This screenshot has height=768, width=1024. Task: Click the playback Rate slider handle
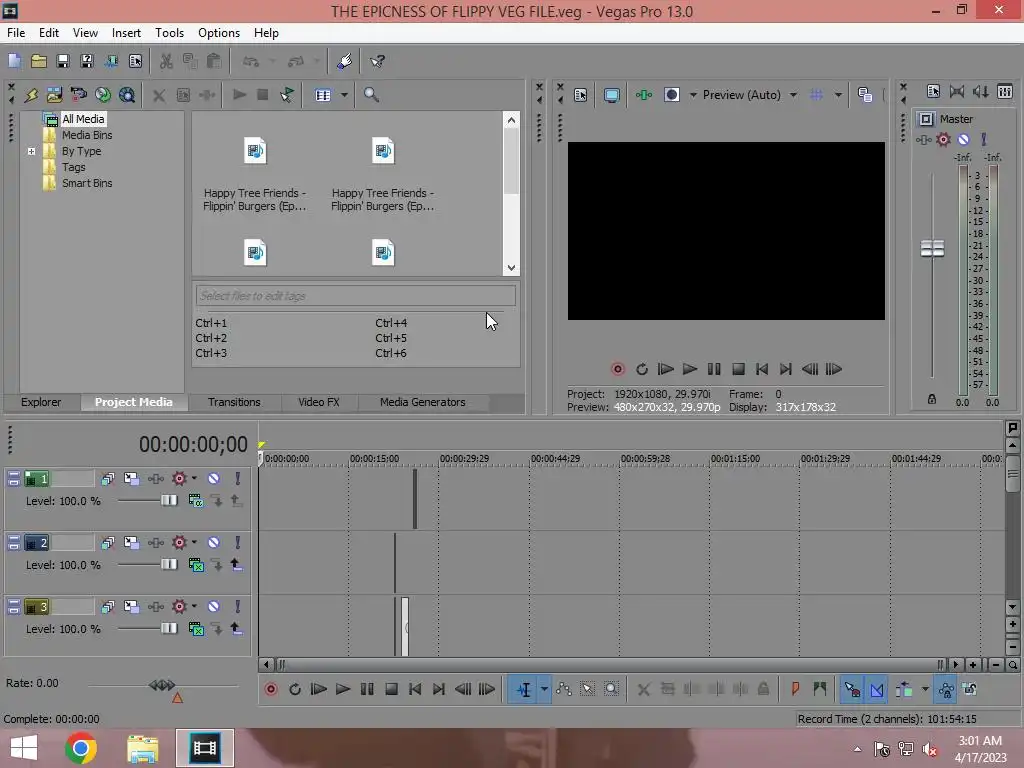162,685
